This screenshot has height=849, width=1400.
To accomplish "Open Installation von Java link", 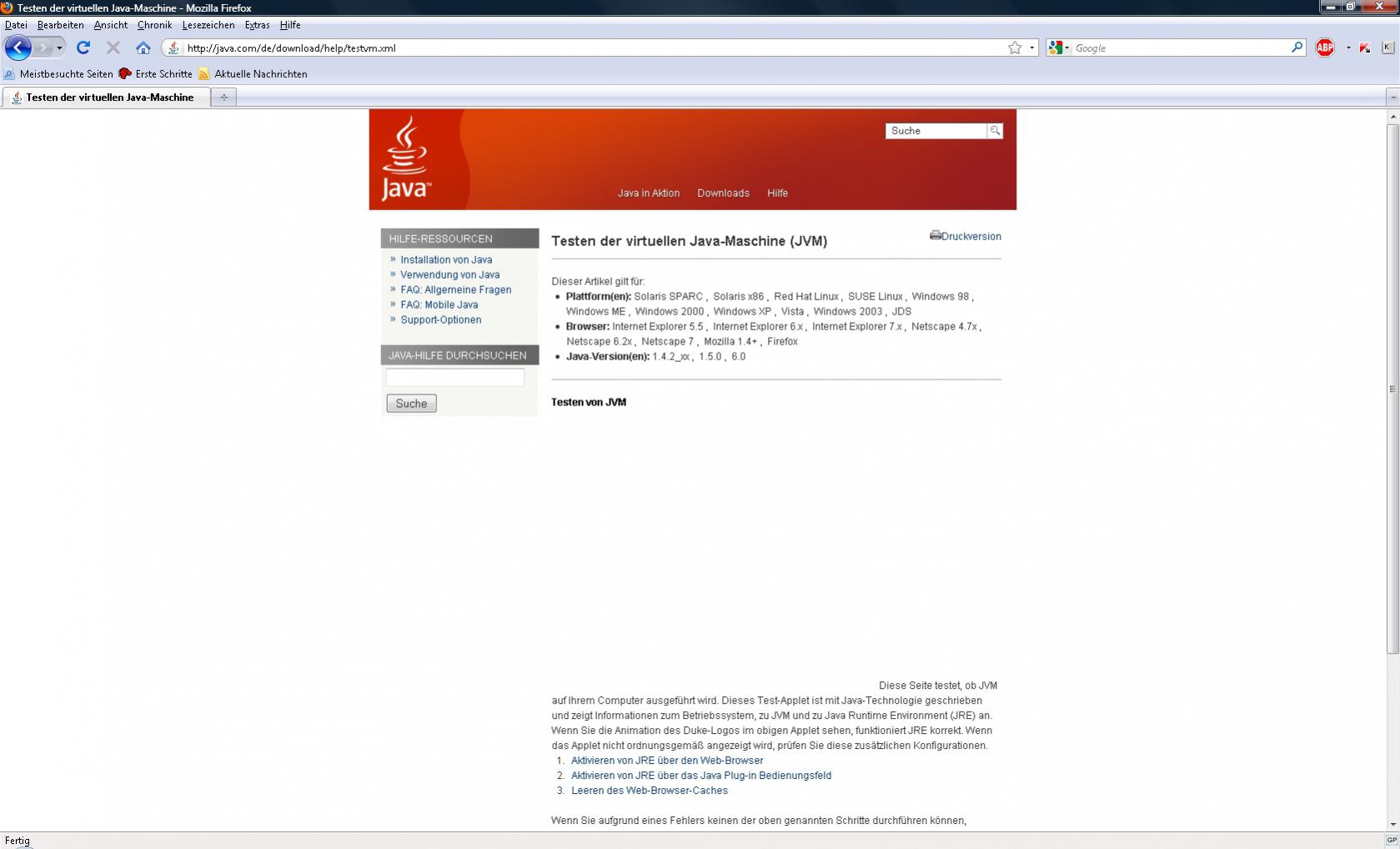I will click(x=446, y=259).
